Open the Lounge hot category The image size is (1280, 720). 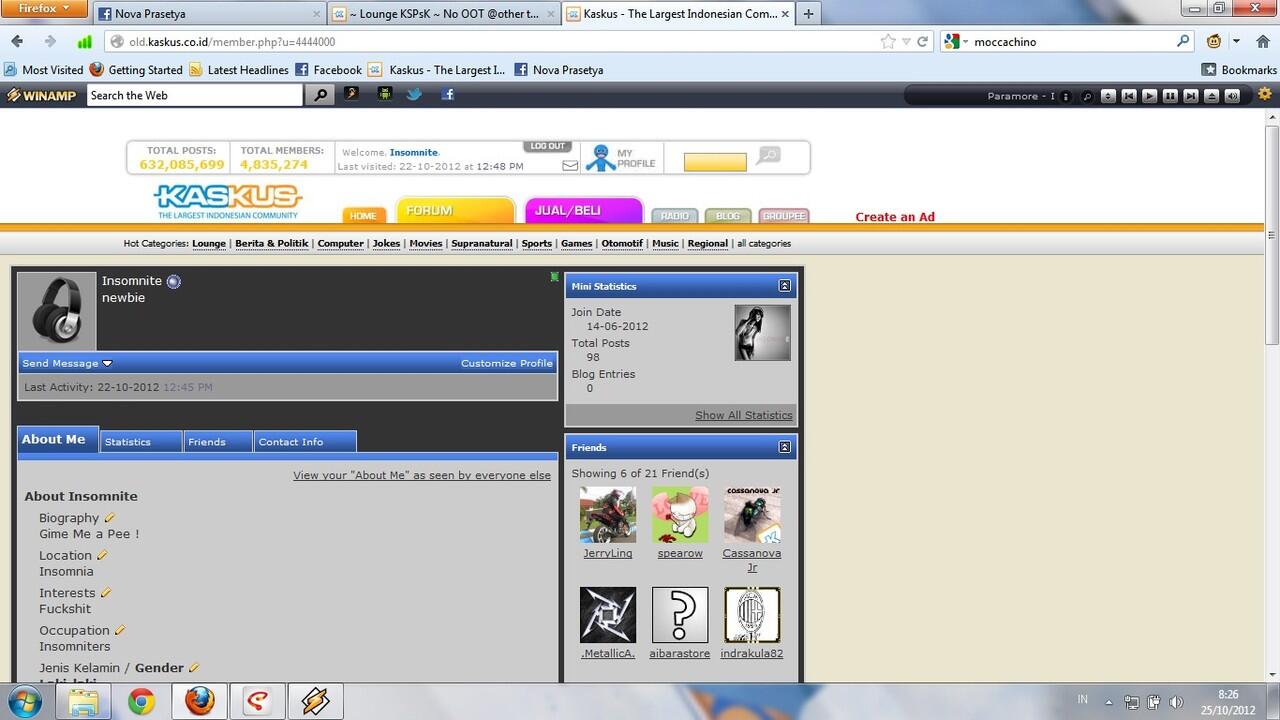(x=209, y=243)
